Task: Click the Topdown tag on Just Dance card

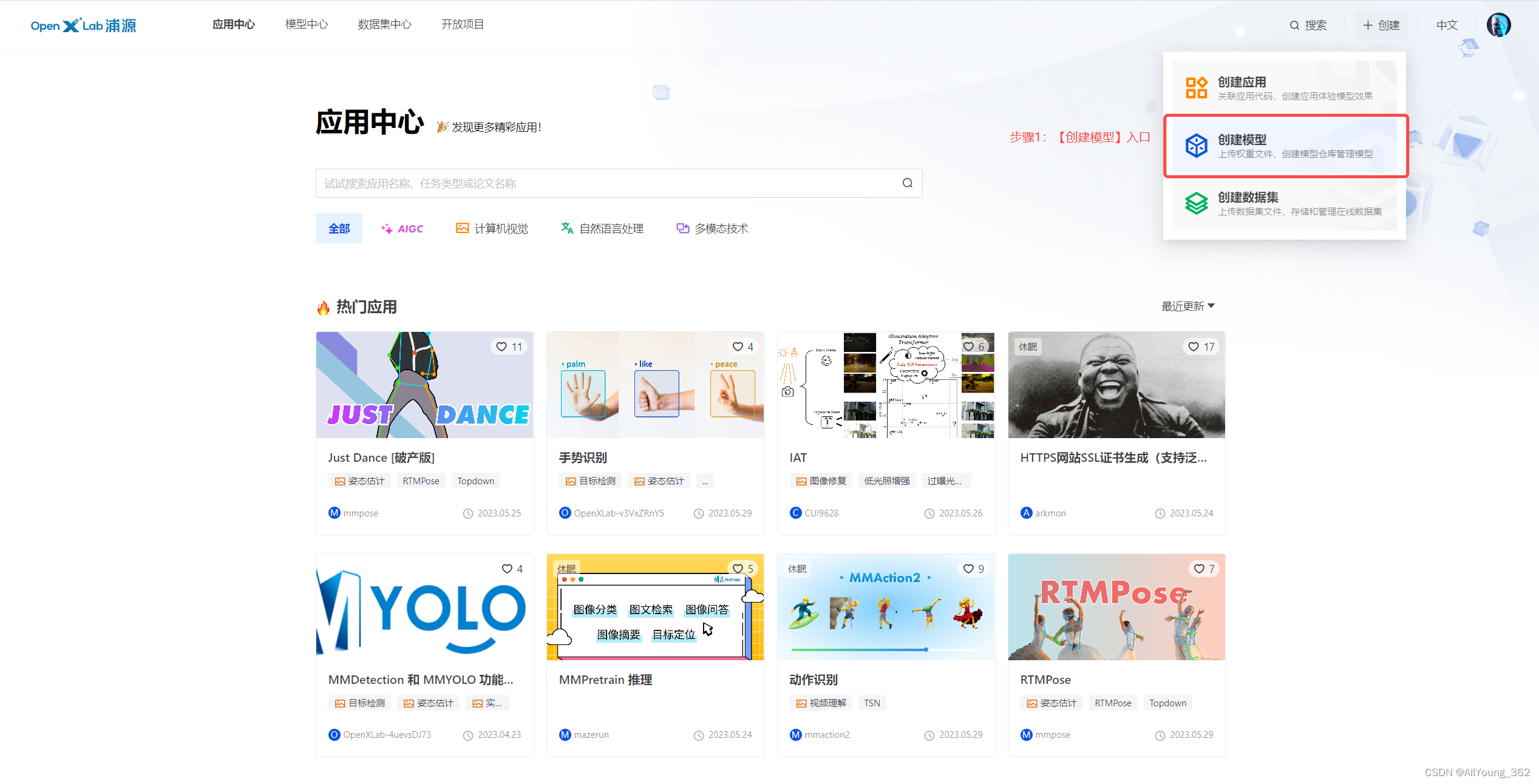Action: pos(475,481)
